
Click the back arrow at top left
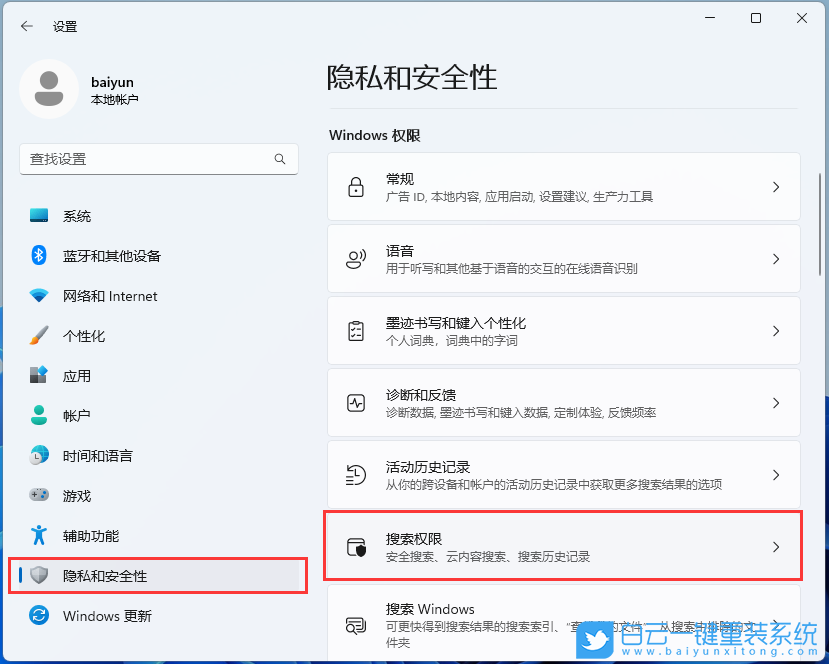point(27,26)
